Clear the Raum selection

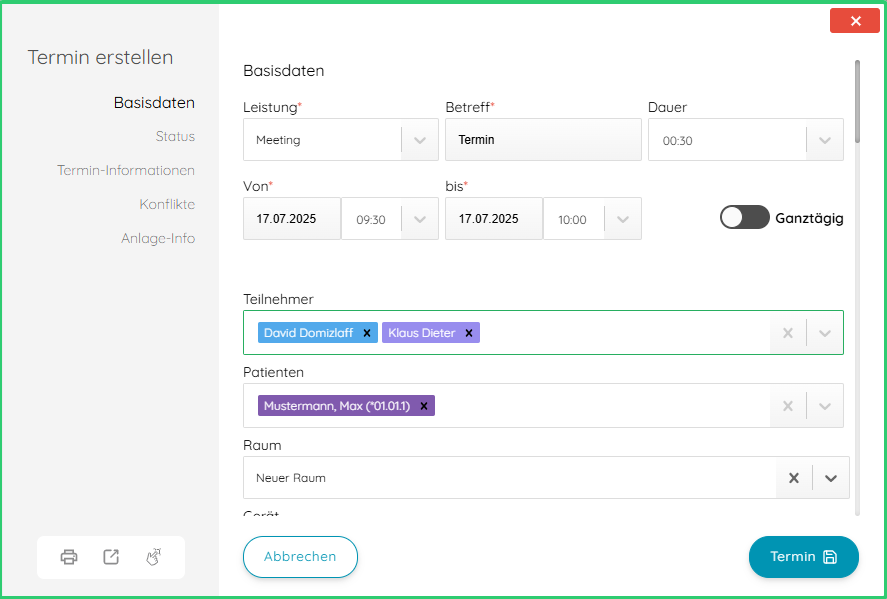coord(794,479)
